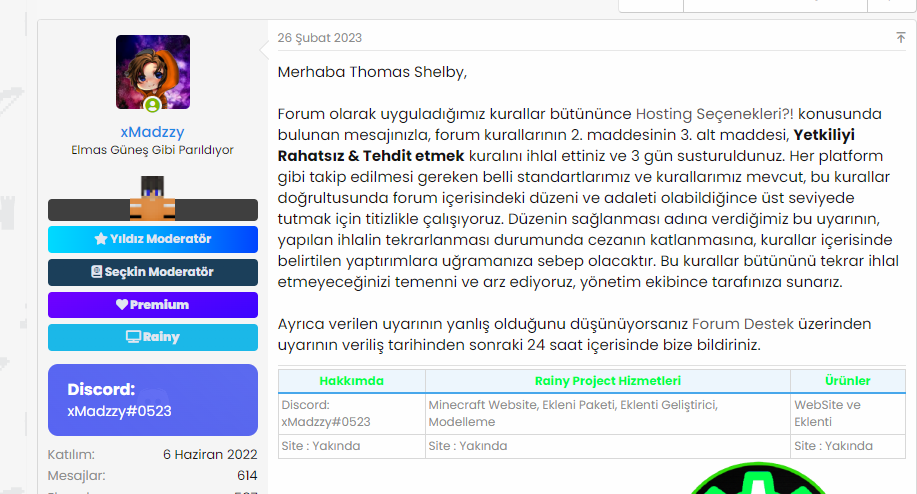The image size is (917, 494).
Task: Open the Forum Destek link
Action: click(743, 324)
